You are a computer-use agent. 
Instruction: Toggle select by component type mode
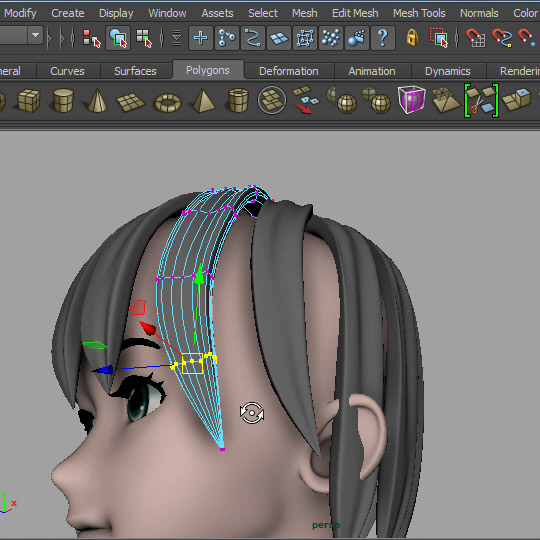(144, 38)
